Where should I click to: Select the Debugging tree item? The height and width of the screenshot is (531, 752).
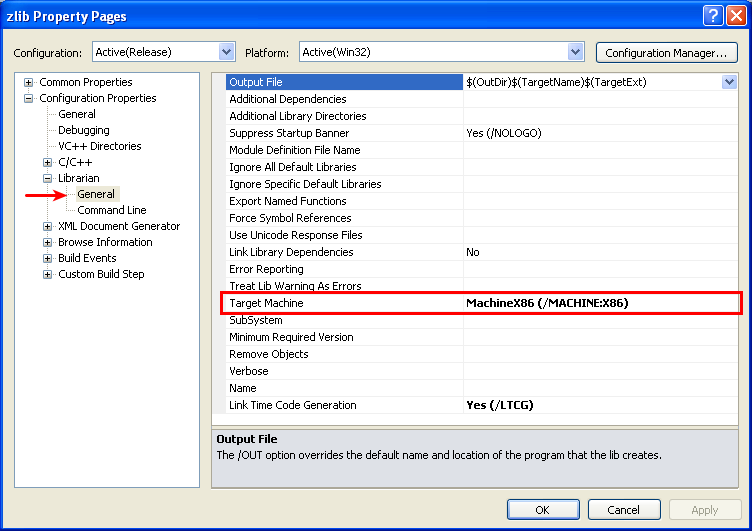tap(83, 130)
